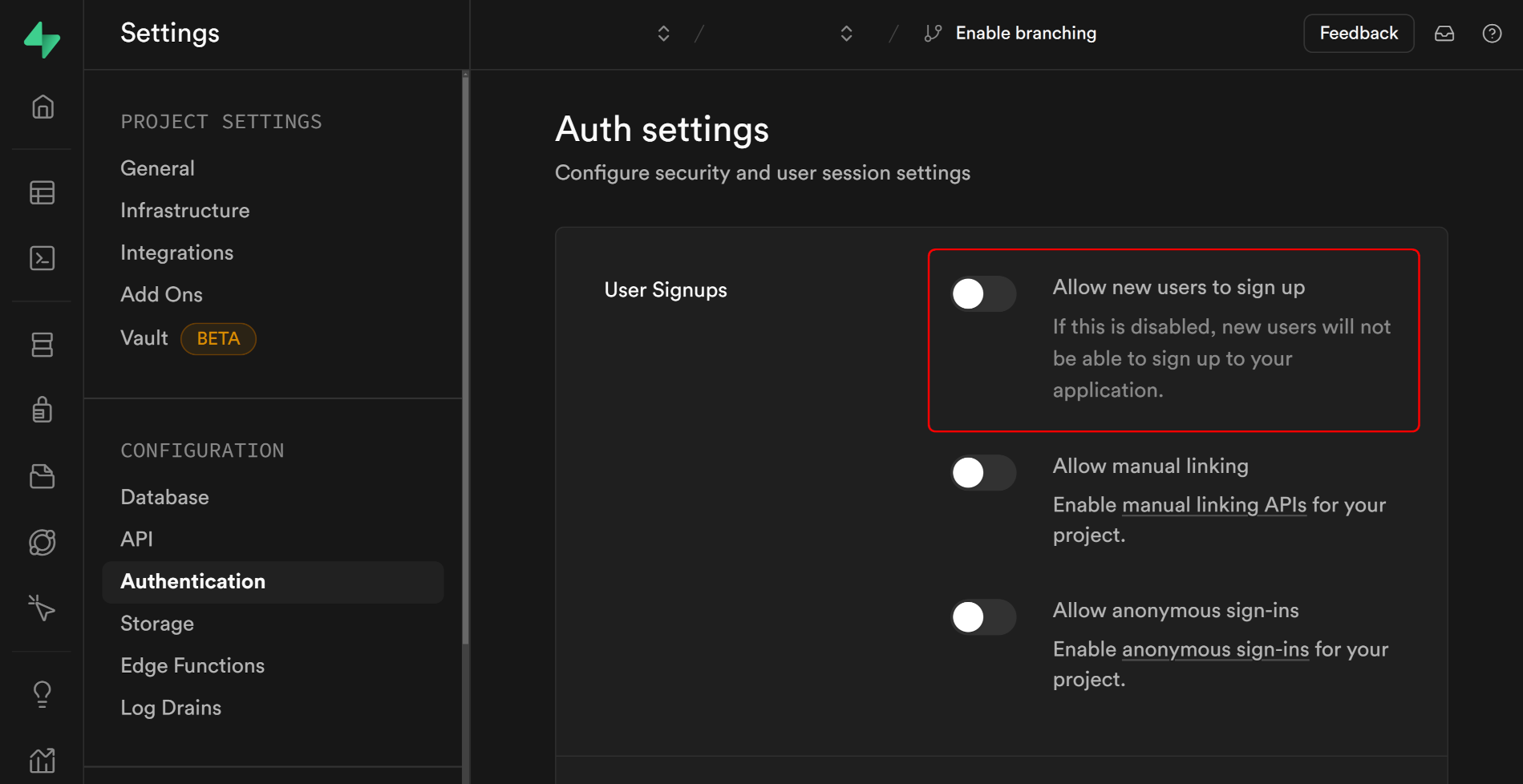The height and width of the screenshot is (784, 1523).
Task: Open Infrastructure settings
Action: point(185,210)
